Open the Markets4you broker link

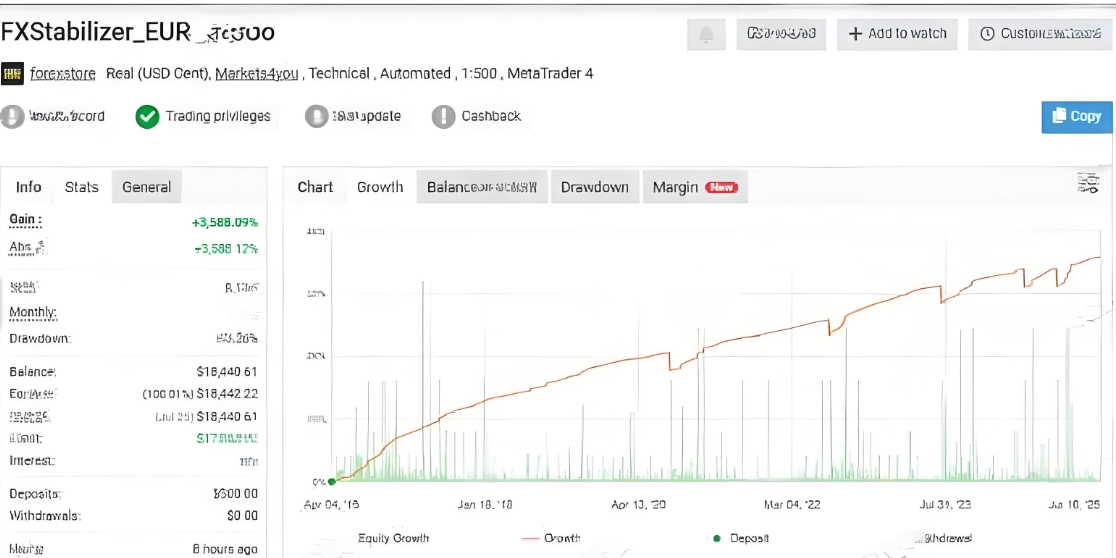(257, 74)
